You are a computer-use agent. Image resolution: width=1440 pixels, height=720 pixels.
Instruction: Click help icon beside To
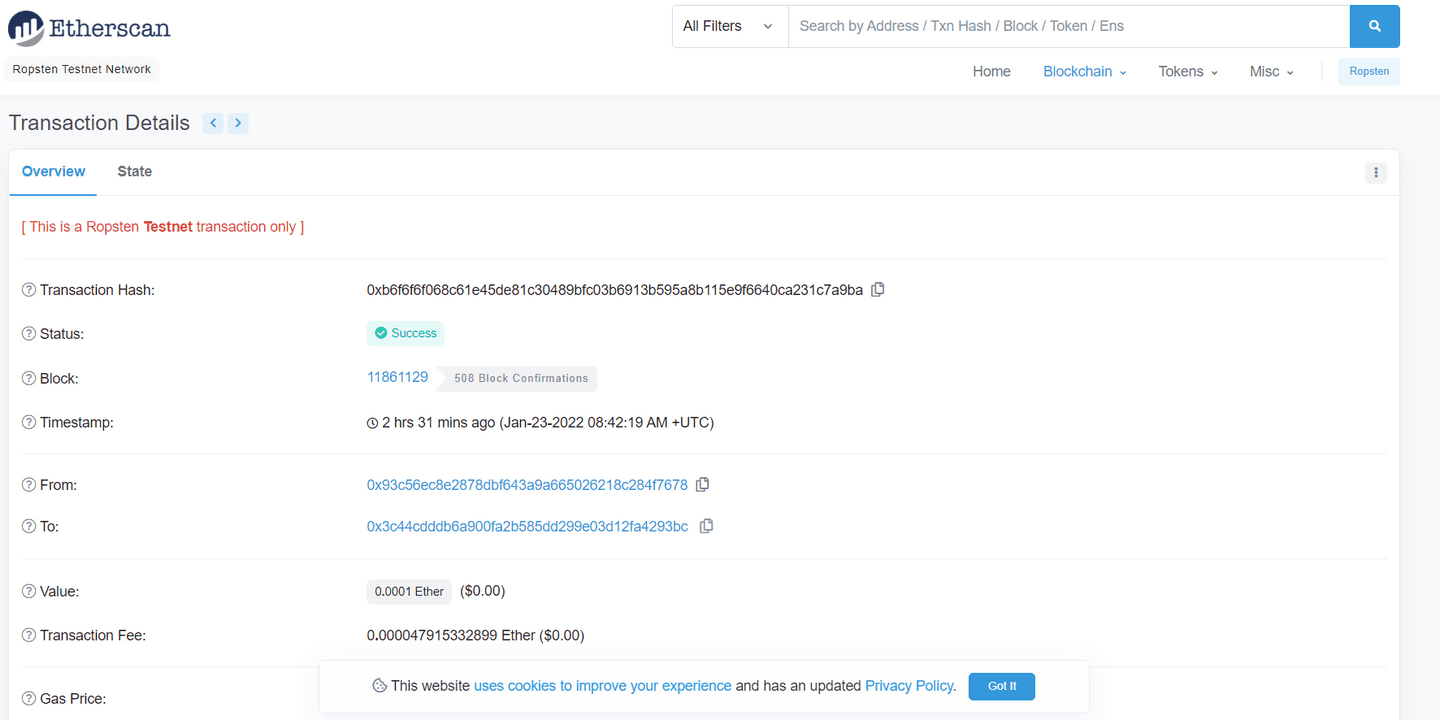coord(29,526)
